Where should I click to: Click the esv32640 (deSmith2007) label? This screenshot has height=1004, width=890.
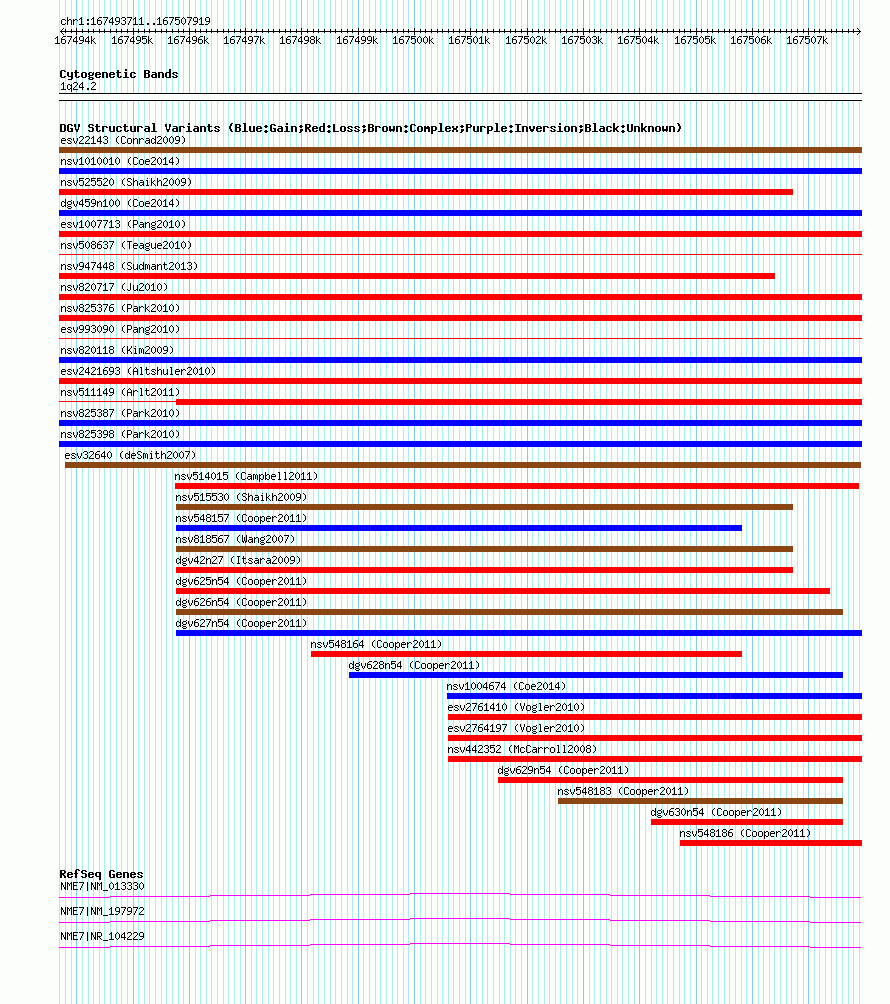(131, 455)
